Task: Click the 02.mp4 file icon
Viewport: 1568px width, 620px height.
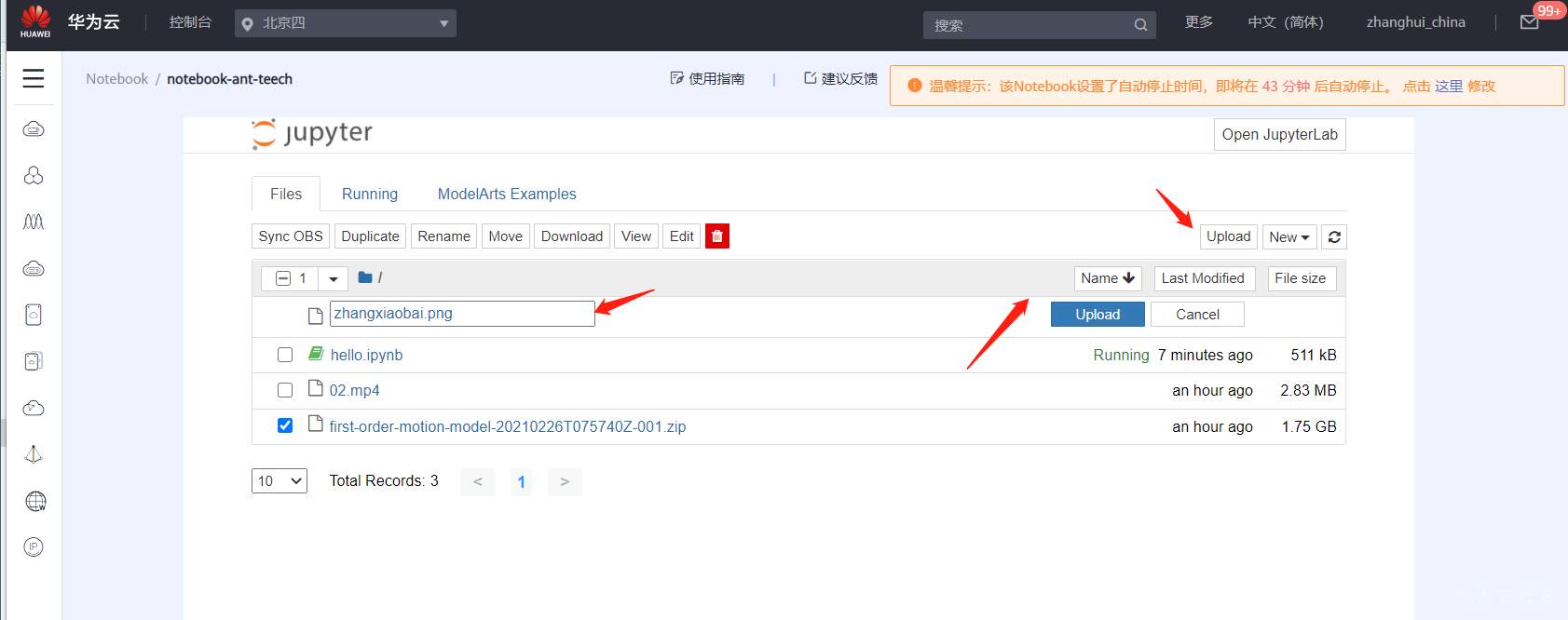Action: point(315,388)
